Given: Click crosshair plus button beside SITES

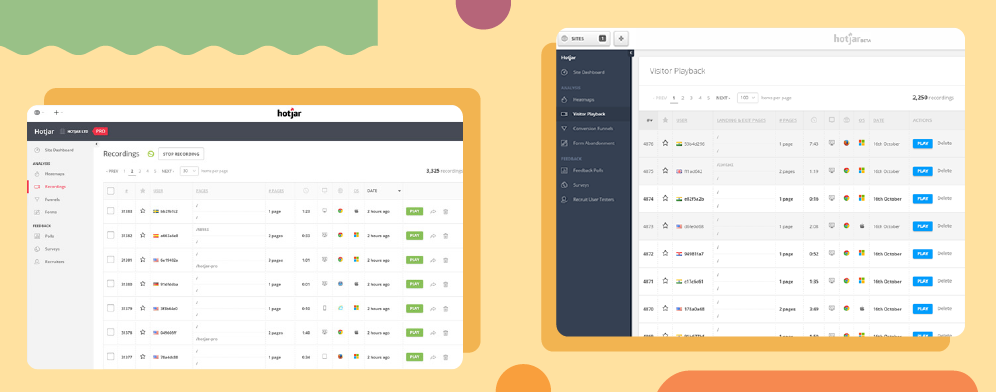Looking at the screenshot, I should click(x=621, y=38).
